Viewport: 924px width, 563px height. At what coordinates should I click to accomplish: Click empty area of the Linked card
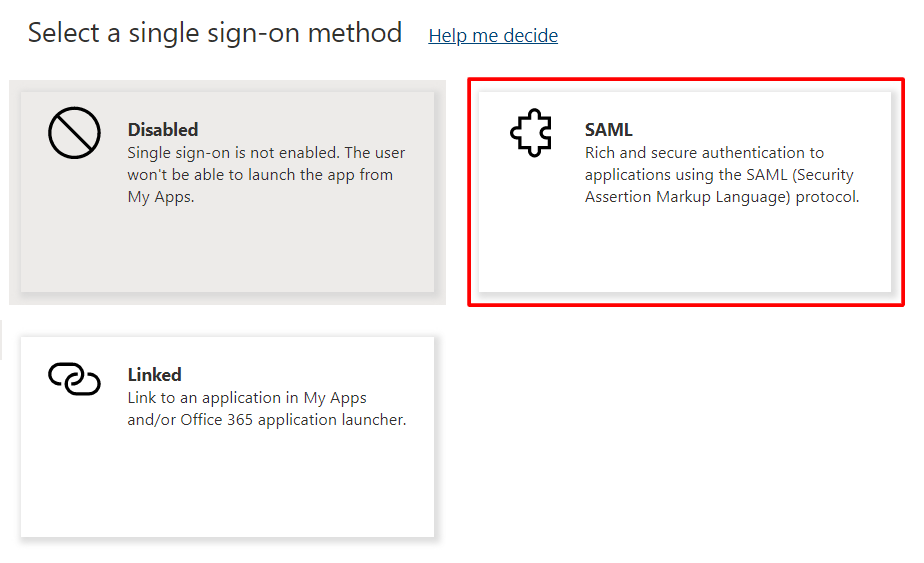[x=227, y=485]
